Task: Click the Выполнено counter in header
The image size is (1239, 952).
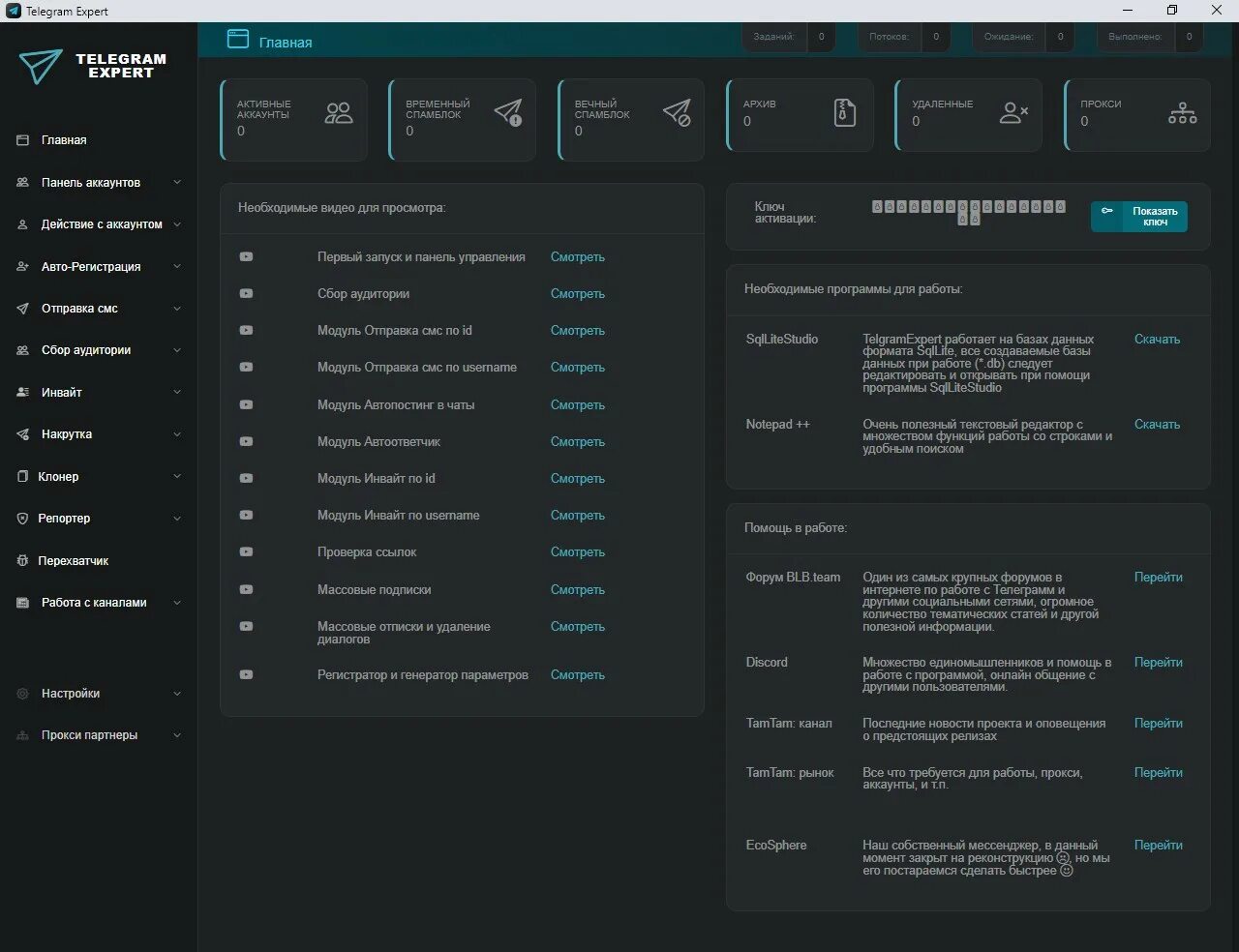Action: tap(1152, 37)
